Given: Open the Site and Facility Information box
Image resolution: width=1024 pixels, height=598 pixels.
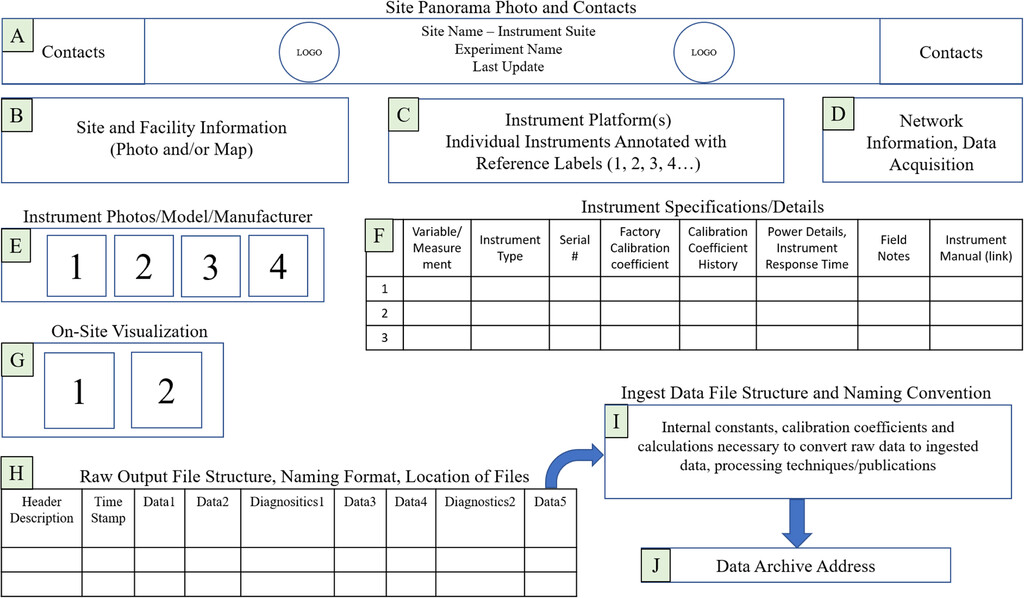Looking at the screenshot, I should coord(175,140).
